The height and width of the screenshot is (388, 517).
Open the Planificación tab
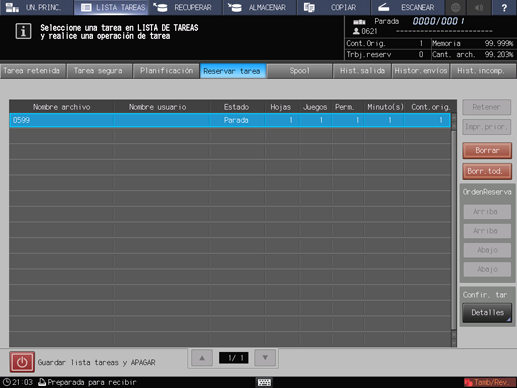coord(166,71)
